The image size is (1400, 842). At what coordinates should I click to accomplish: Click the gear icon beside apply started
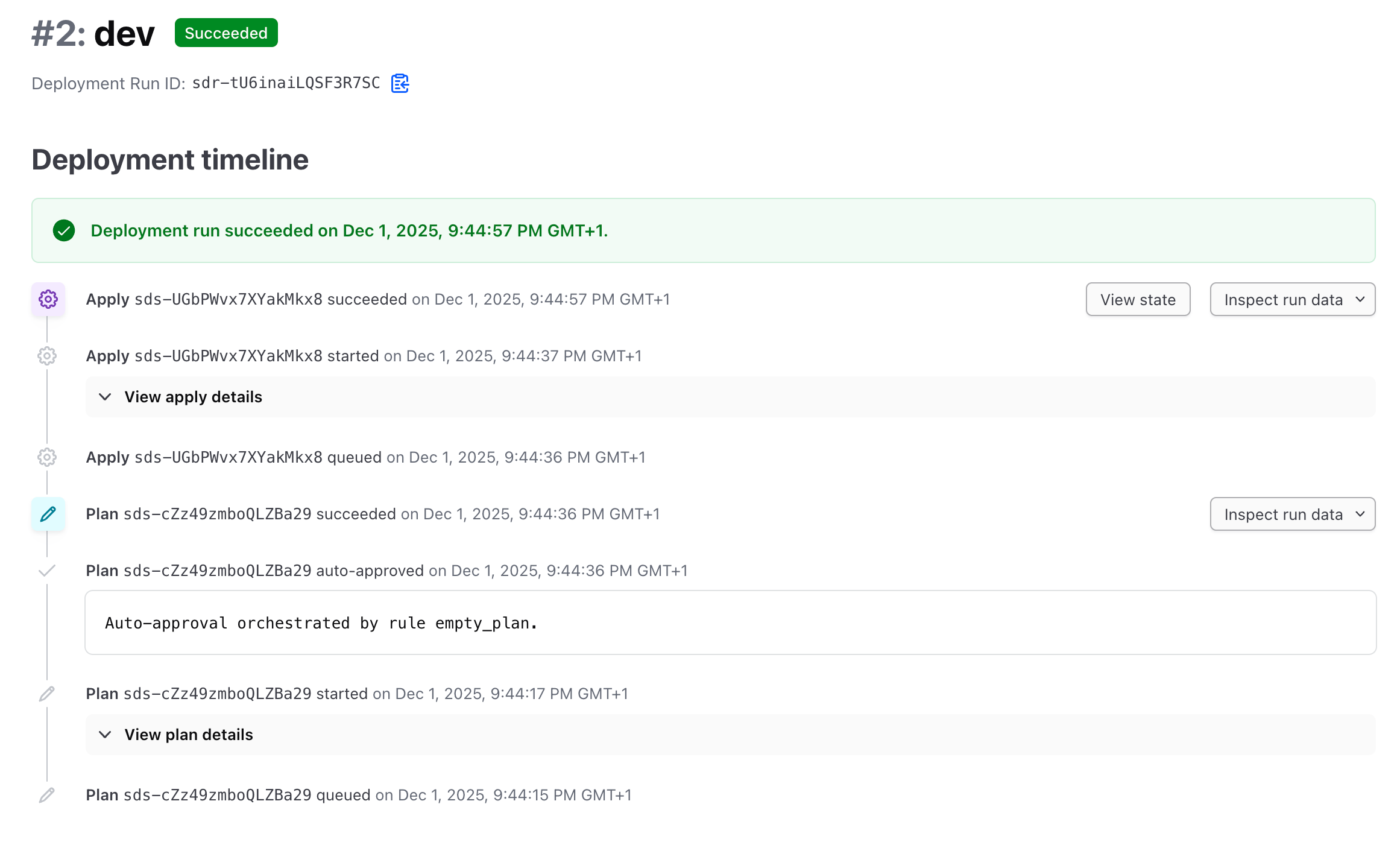tap(47, 356)
